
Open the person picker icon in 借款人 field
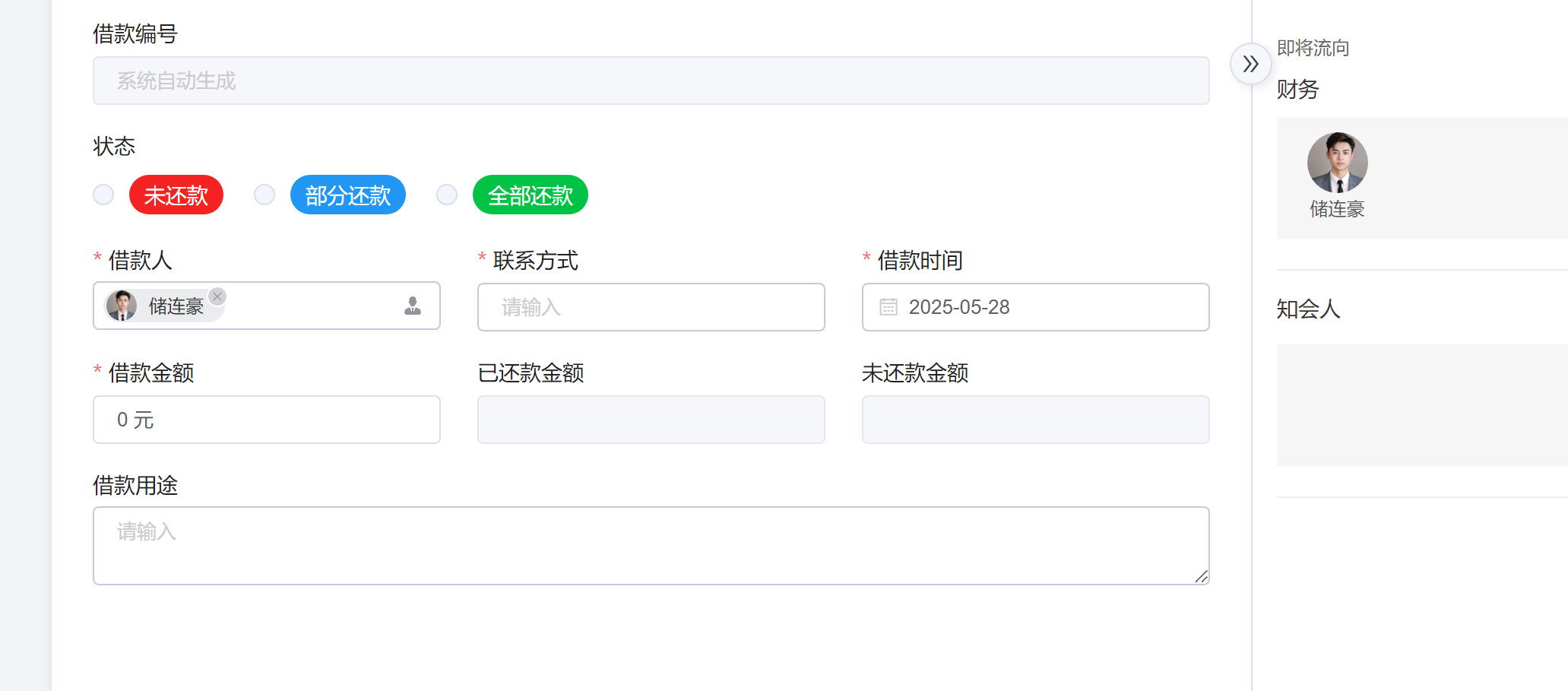click(x=413, y=306)
